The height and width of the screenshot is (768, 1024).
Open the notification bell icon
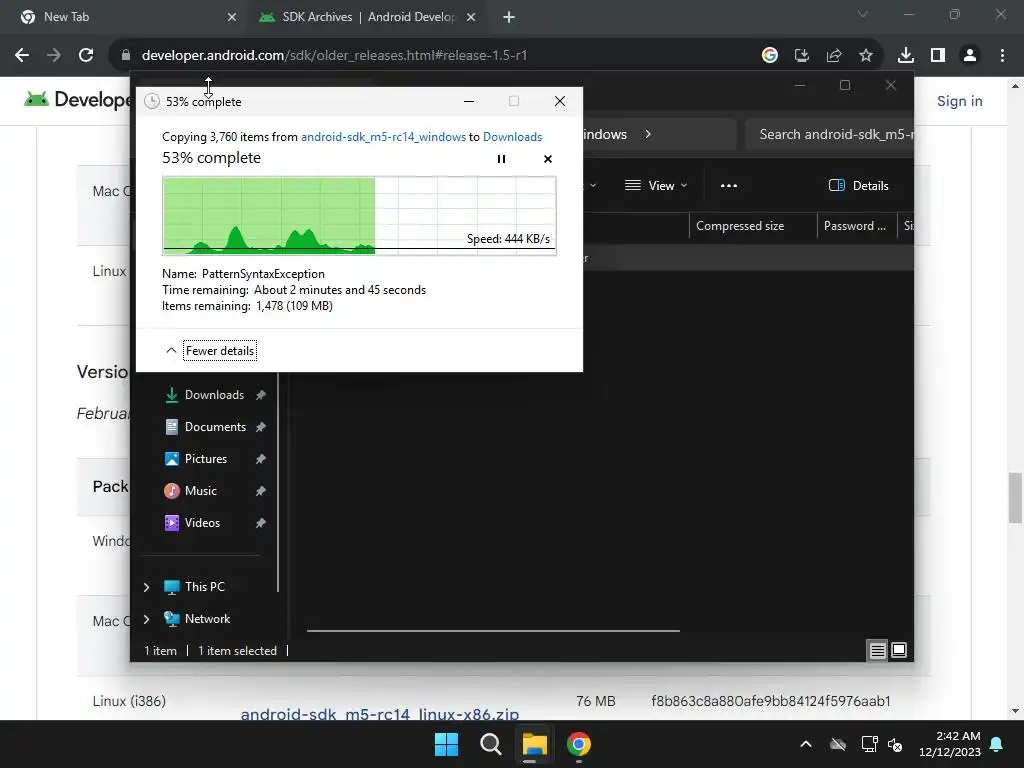tap(997, 744)
